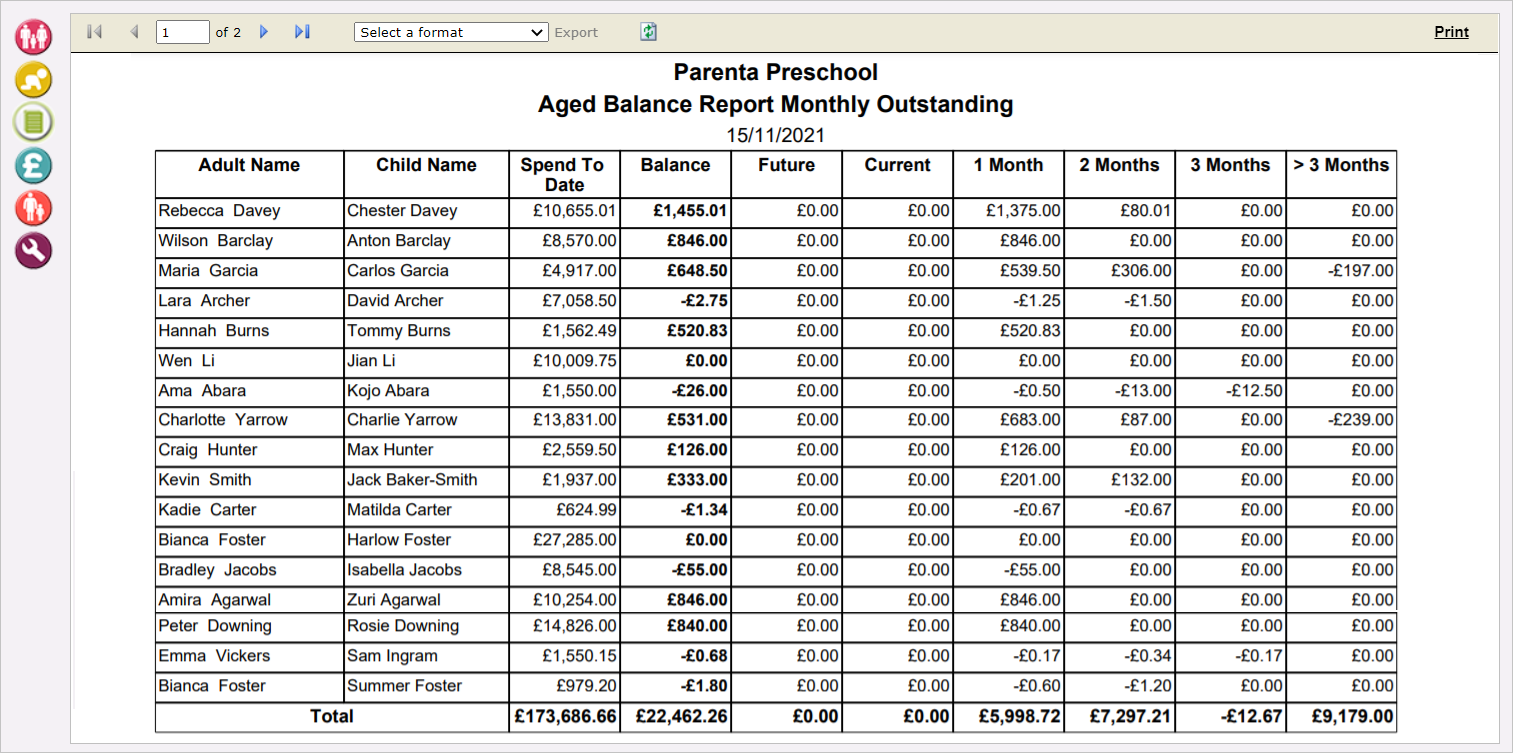This screenshot has height=753, width=1513.
Task: Click the £132.00 2 months value
Action: [1142, 480]
